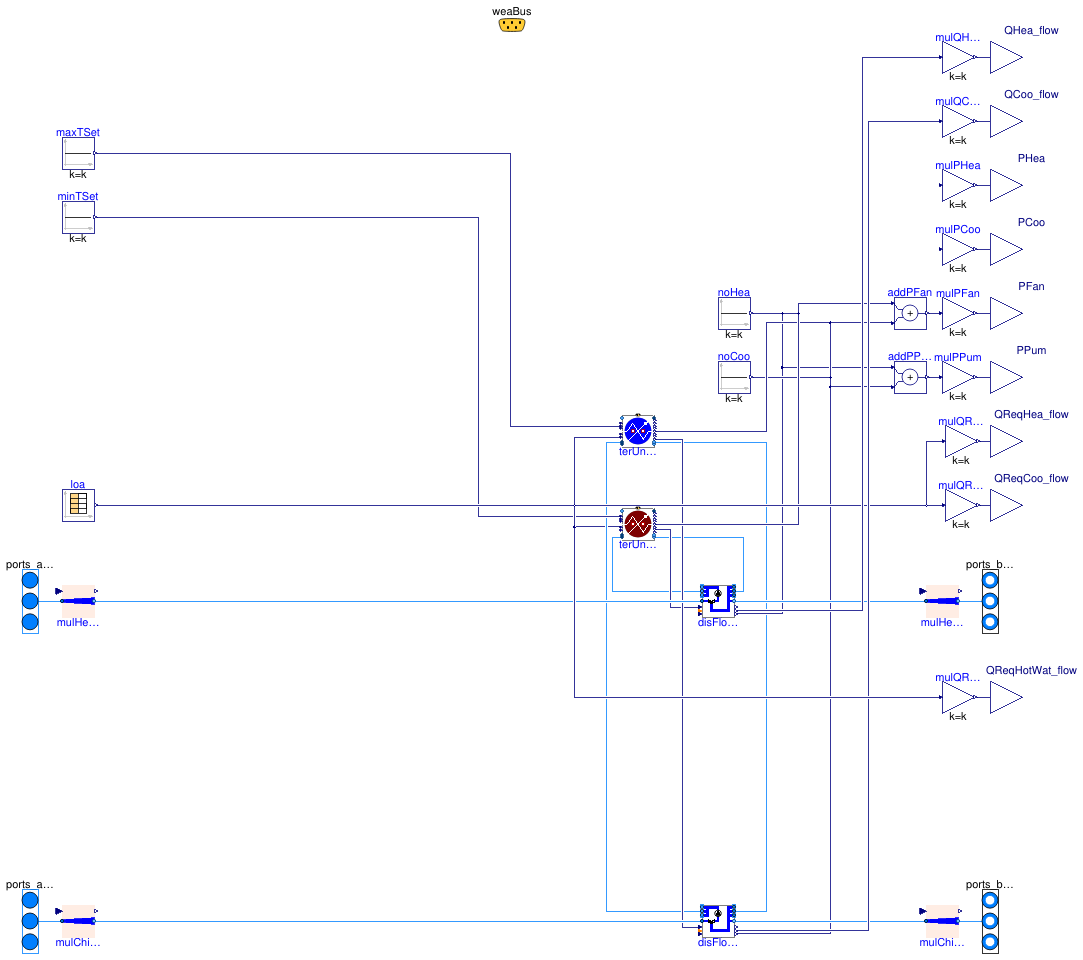Select the mulChi block next to lower ports_b
This screenshot has height=960, width=1083.
click(942, 921)
